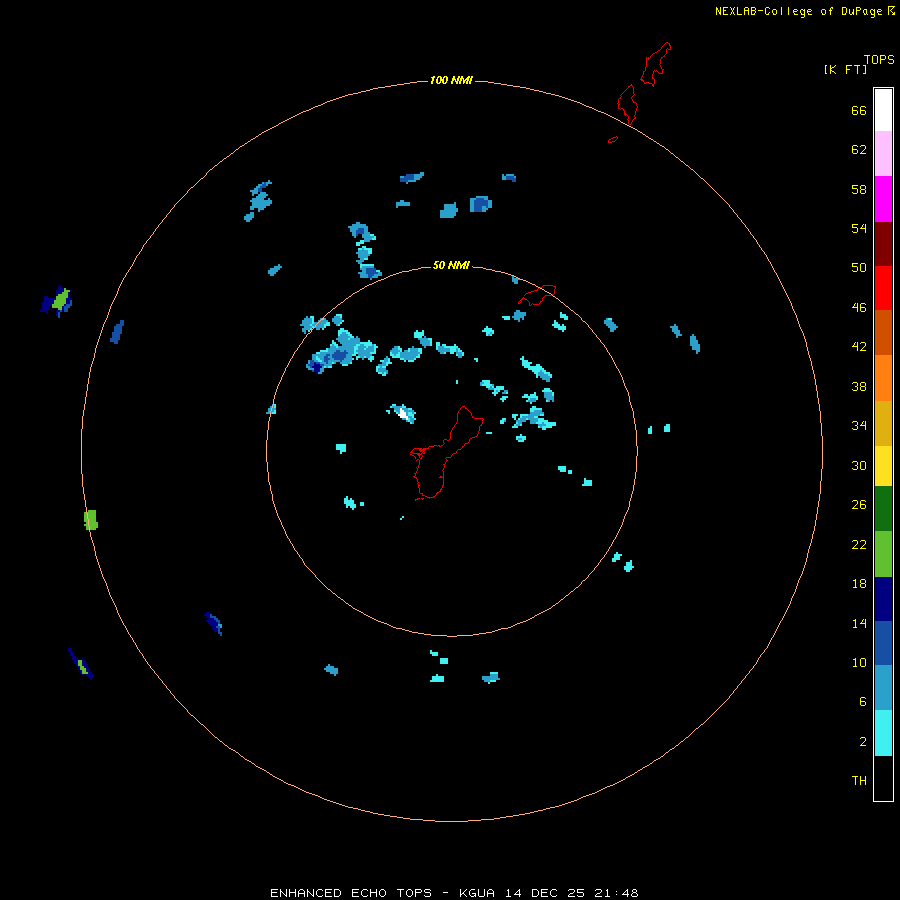This screenshot has width=900, height=900.
Task: Click the '[K FT]' units label
Action: [845, 69]
